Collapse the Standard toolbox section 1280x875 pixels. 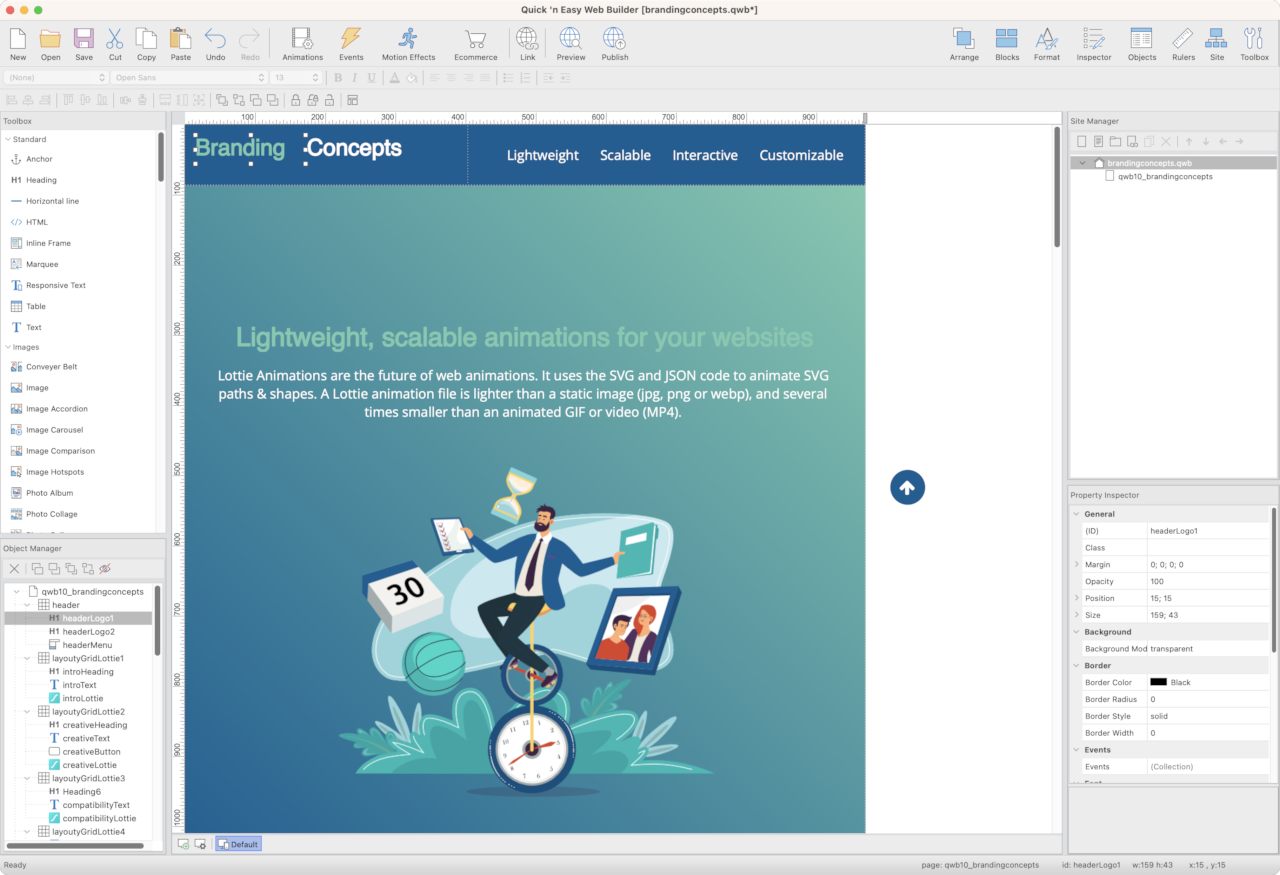(8, 140)
